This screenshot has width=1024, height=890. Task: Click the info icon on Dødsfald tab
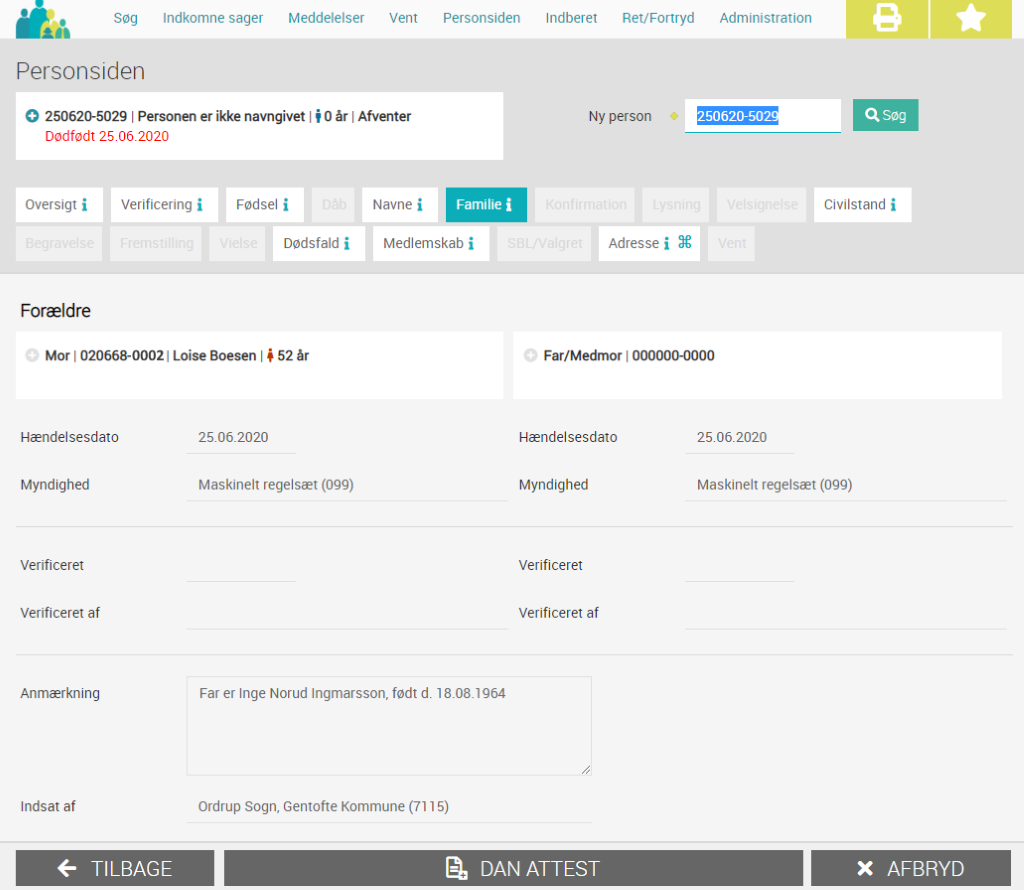click(x=347, y=244)
